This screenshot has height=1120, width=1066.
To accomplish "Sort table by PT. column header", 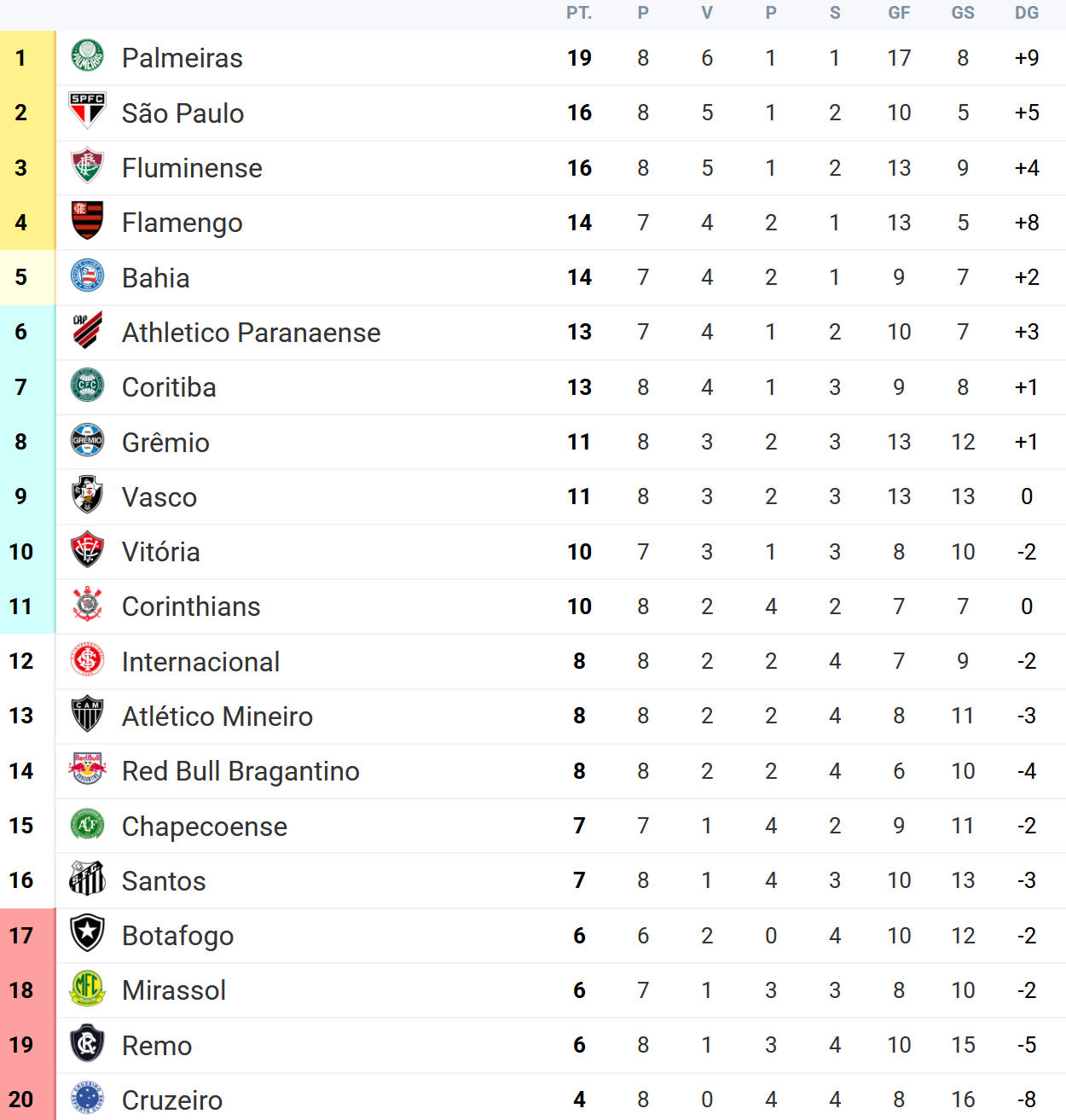I will click(x=579, y=13).
